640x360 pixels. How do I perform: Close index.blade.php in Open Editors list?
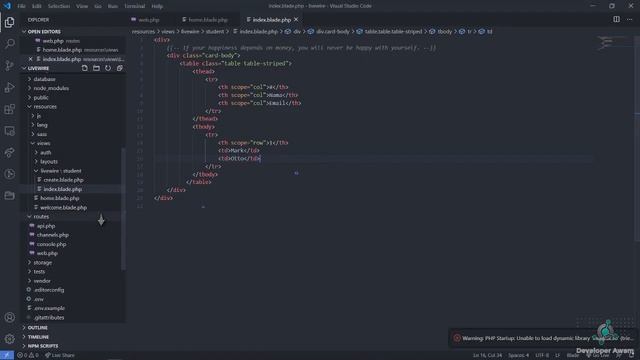pos(31,59)
